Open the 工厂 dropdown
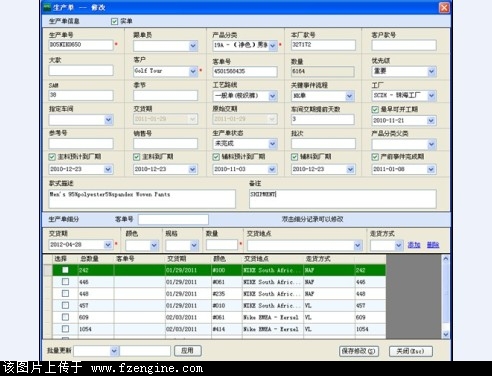 pyautogui.click(x=432, y=96)
